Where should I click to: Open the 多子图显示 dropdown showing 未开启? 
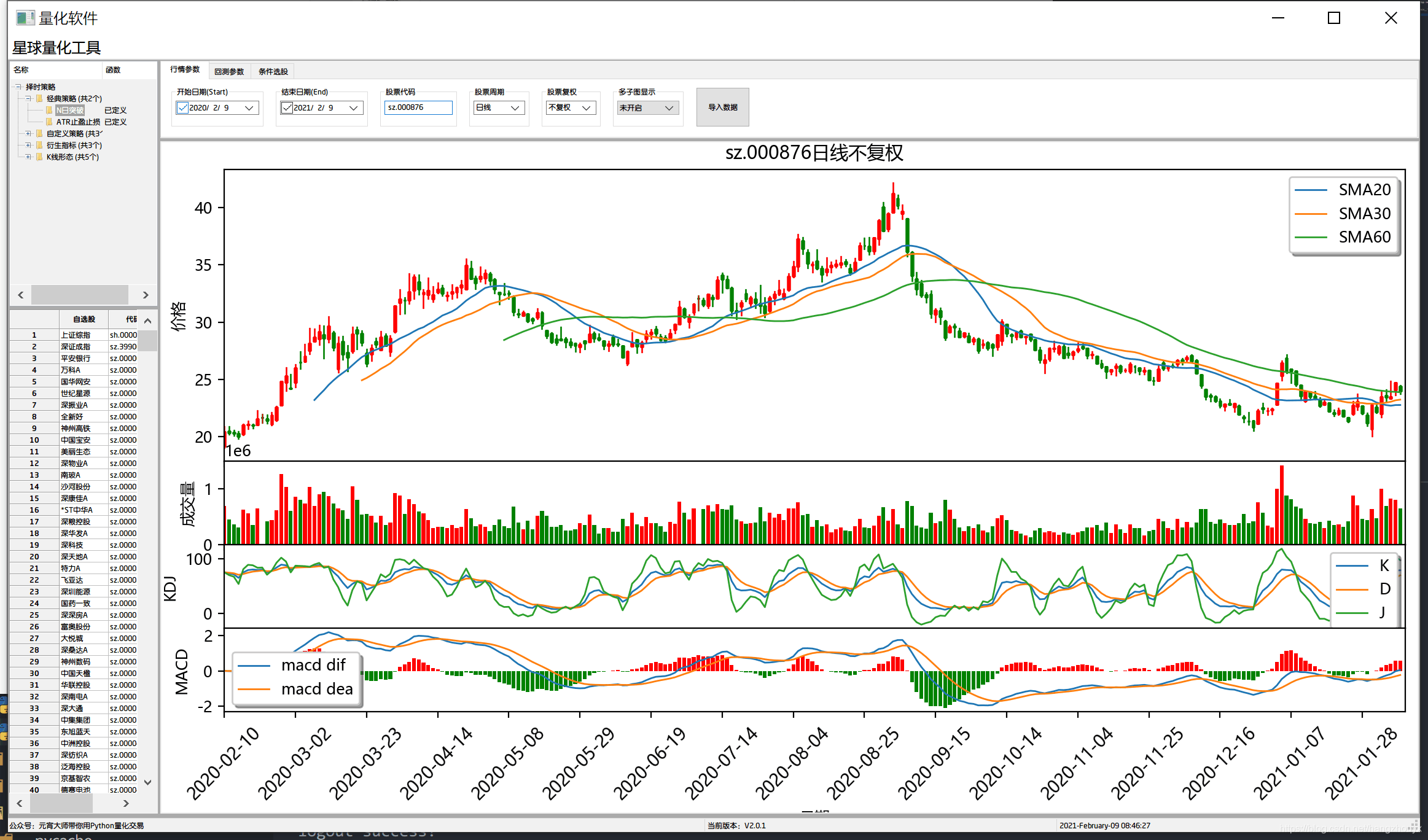[x=648, y=107]
